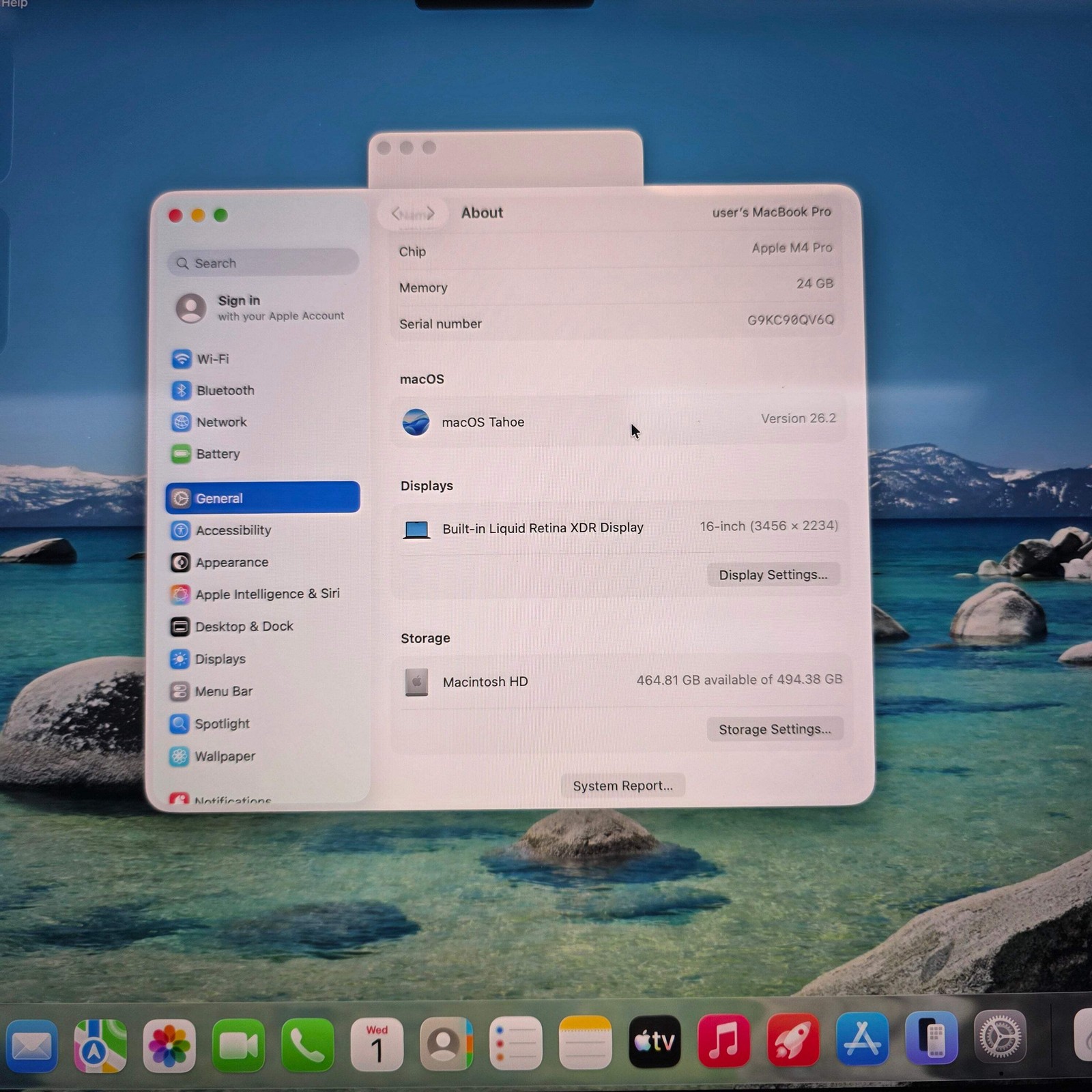1092x1092 pixels.
Task: Open Apple TV from the Dock
Action: pyautogui.click(x=655, y=1041)
